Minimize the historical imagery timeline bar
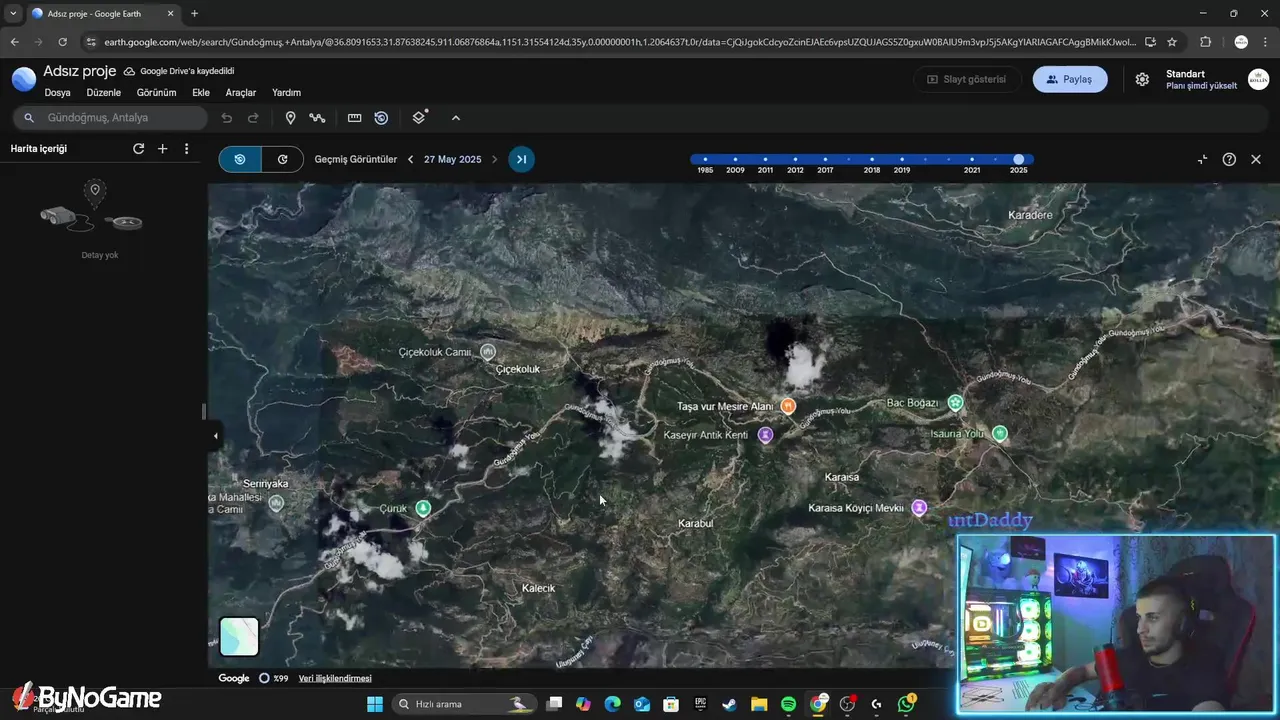The height and width of the screenshot is (720, 1280). point(1202,159)
